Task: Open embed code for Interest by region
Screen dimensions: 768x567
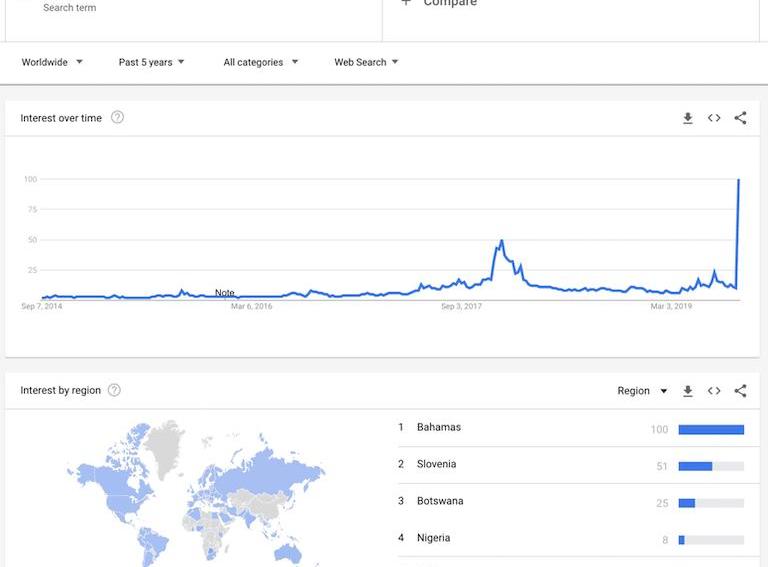Action: click(x=714, y=391)
